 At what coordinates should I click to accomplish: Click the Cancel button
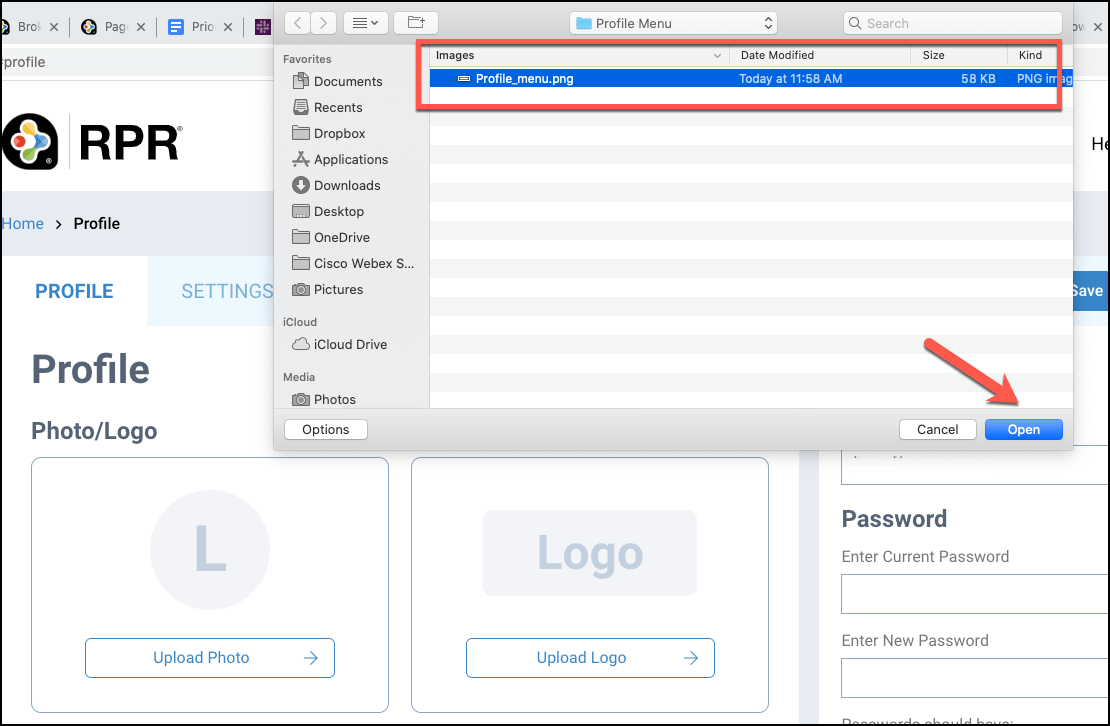click(x=937, y=429)
